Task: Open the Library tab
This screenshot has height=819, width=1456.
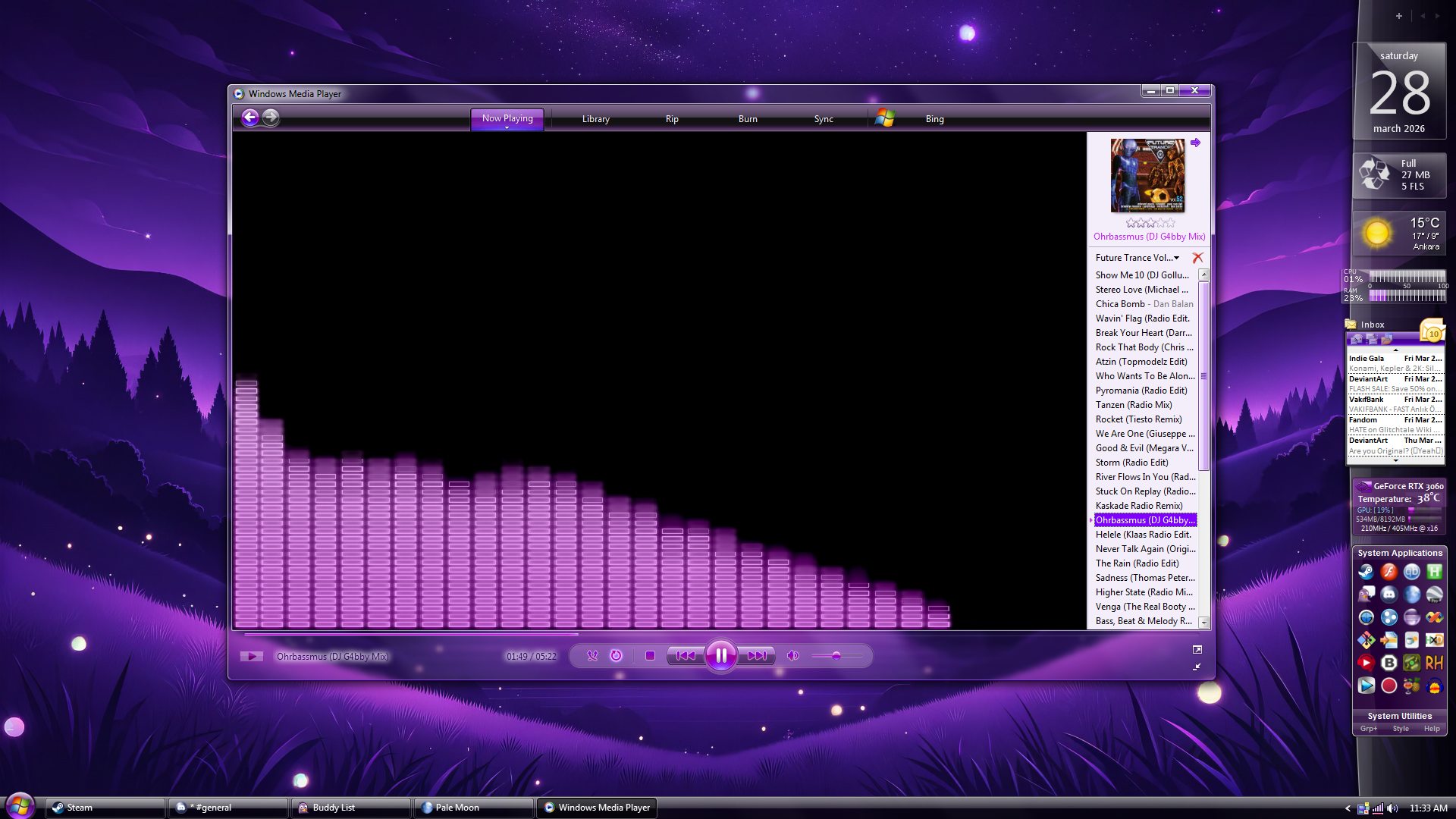Action: (x=596, y=119)
